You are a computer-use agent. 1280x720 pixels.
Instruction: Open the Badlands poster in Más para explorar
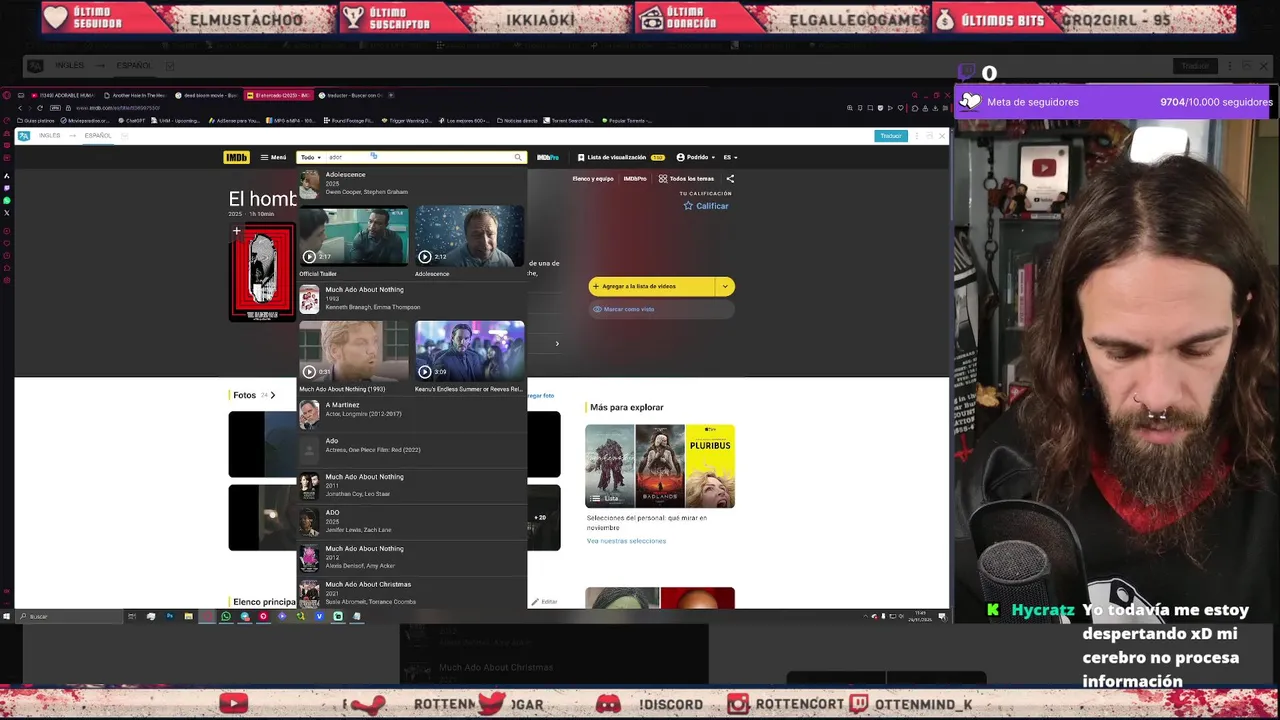coord(660,466)
